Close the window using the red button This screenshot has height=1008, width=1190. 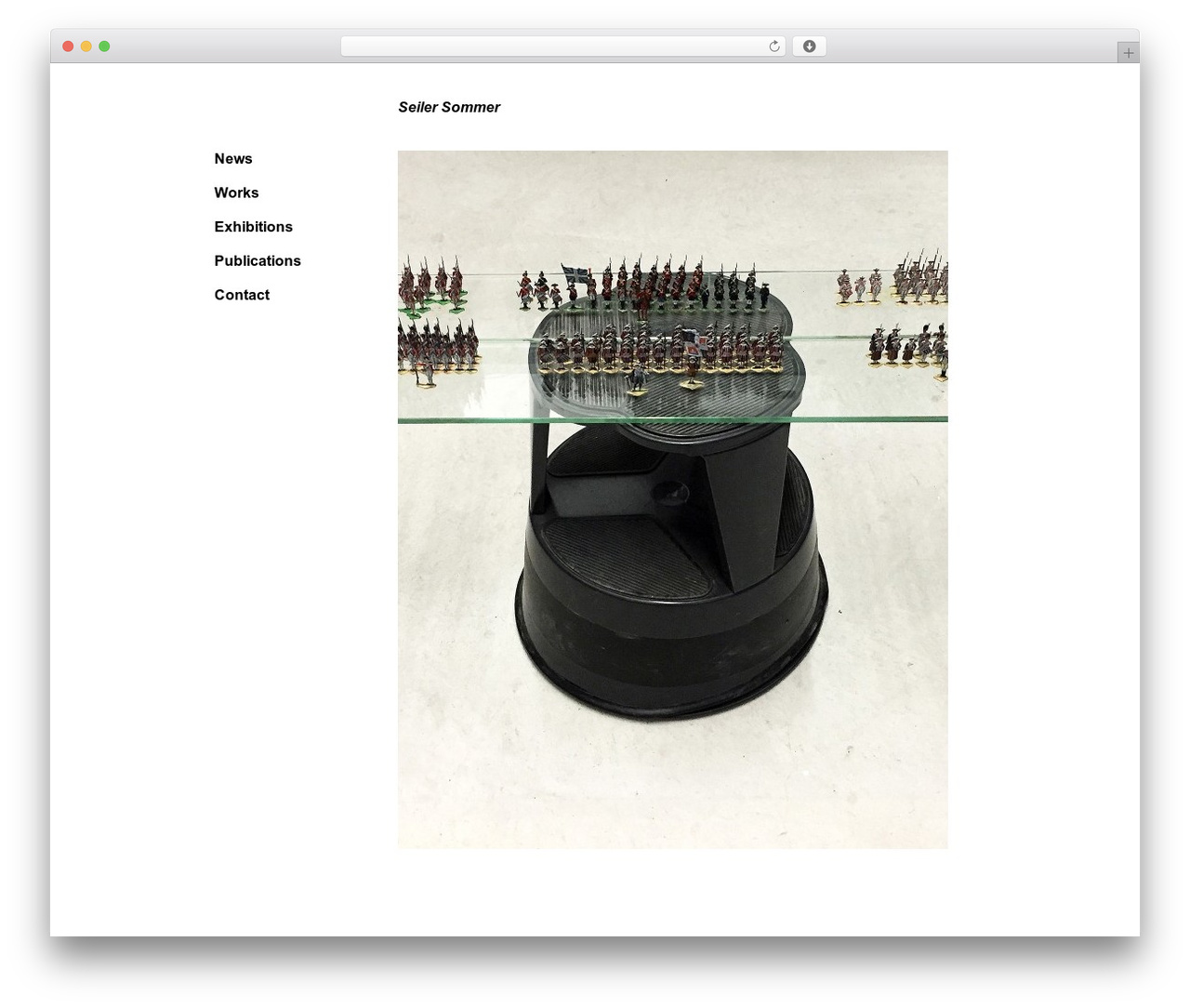pyautogui.click(x=68, y=46)
